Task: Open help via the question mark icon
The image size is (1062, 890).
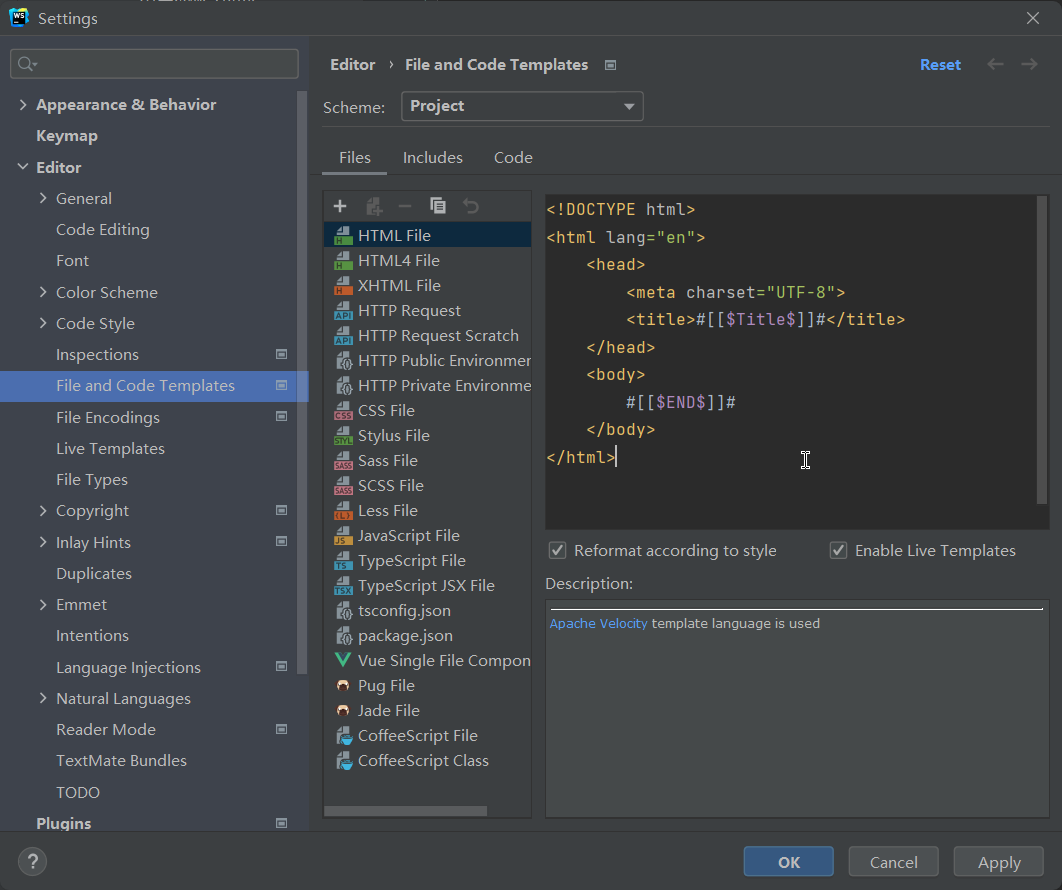Action: tap(32, 861)
